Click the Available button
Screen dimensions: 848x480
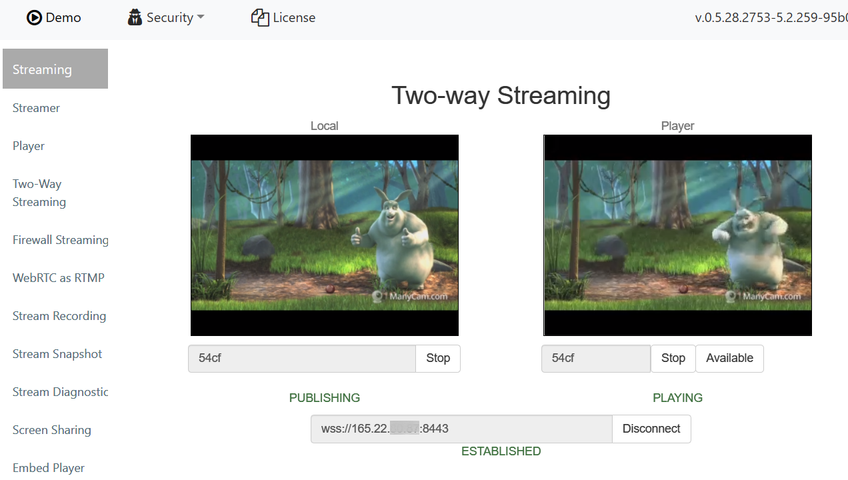tap(730, 358)
